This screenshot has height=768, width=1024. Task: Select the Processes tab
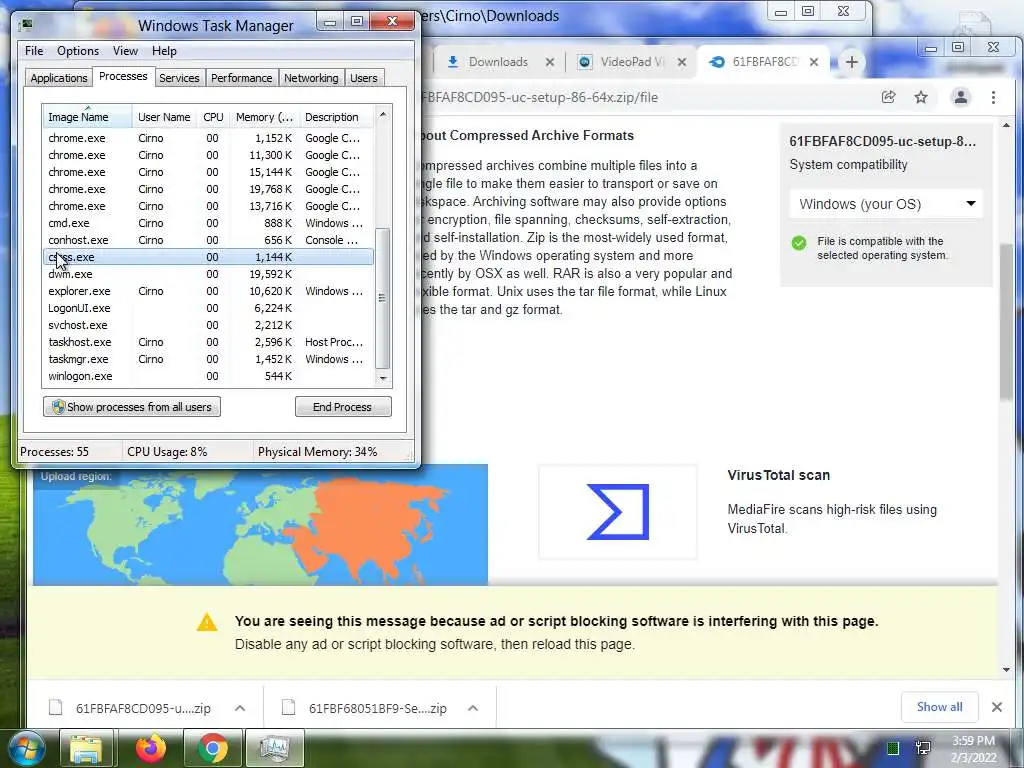pos(123,76)
